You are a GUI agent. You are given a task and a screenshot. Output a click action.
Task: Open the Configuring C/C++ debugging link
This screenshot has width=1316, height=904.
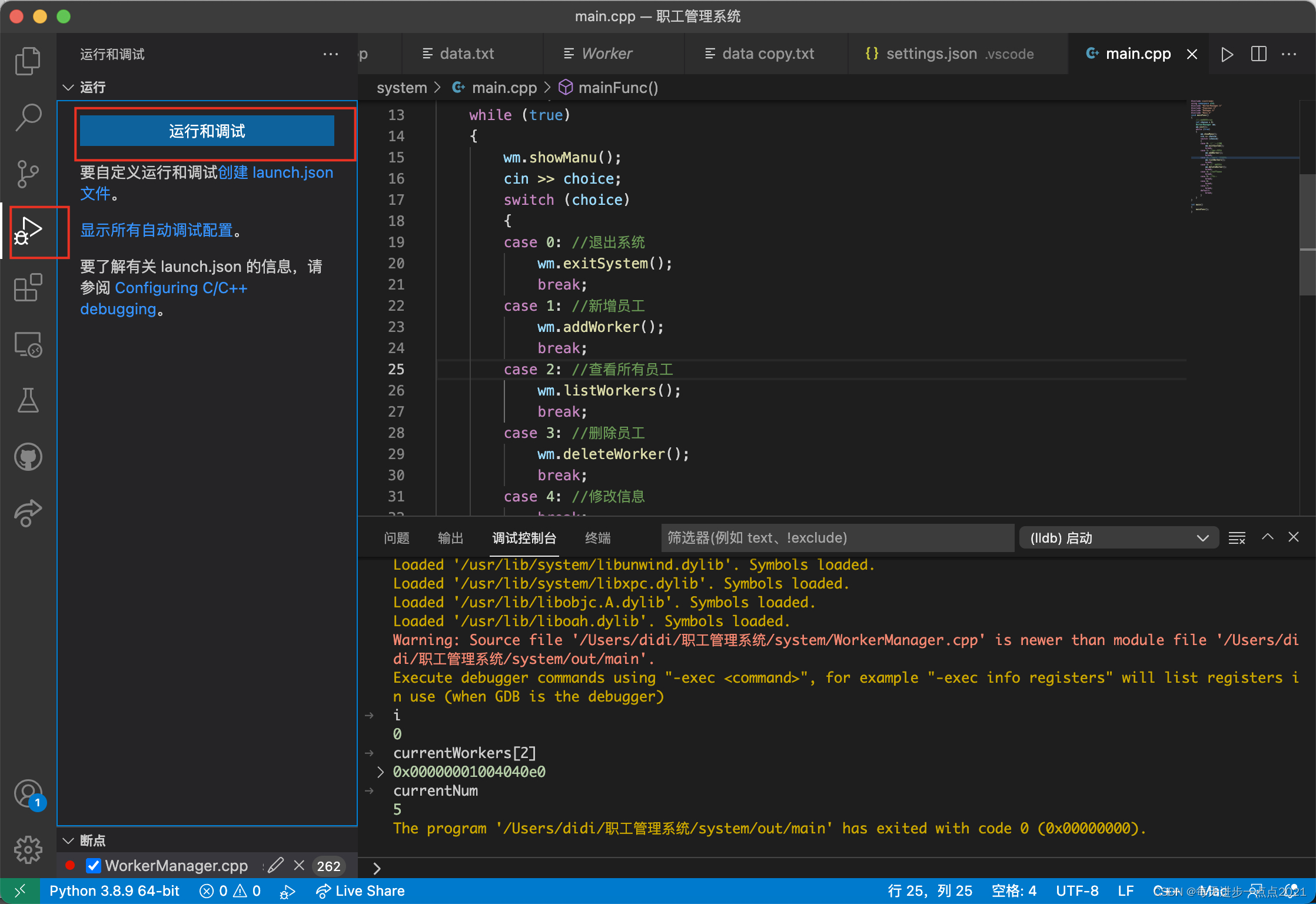tap(181, 288)
